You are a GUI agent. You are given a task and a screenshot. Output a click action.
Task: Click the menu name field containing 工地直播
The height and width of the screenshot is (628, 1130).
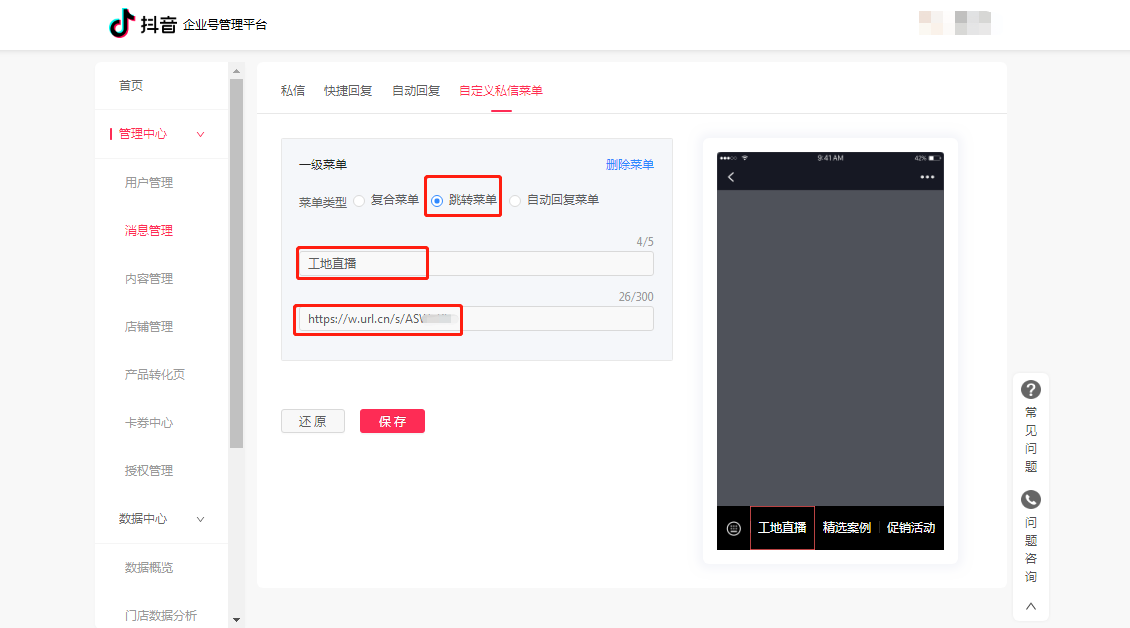point(476,263)
